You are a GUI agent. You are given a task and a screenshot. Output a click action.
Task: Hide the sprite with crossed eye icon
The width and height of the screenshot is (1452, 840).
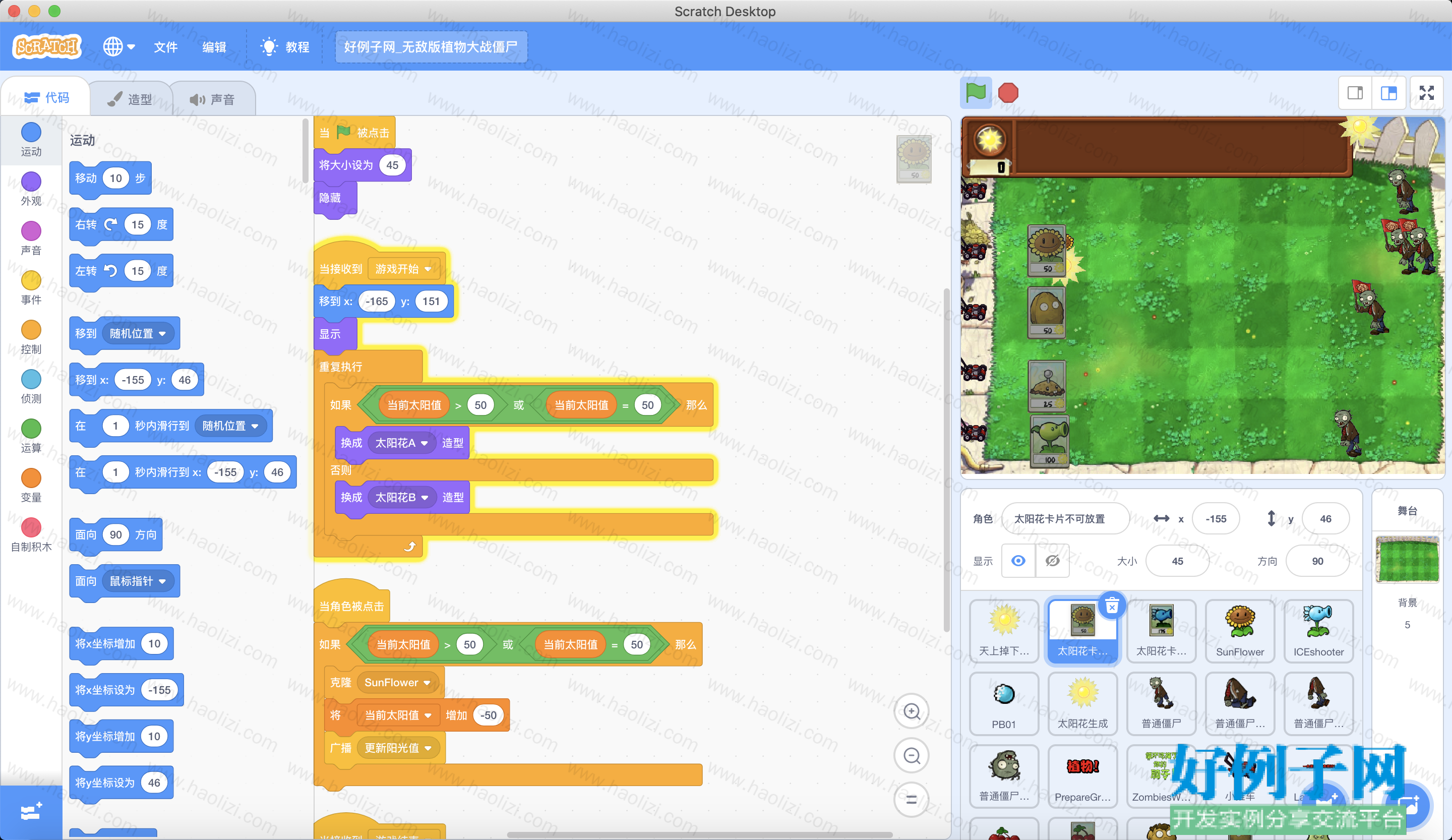[1052, 561]
